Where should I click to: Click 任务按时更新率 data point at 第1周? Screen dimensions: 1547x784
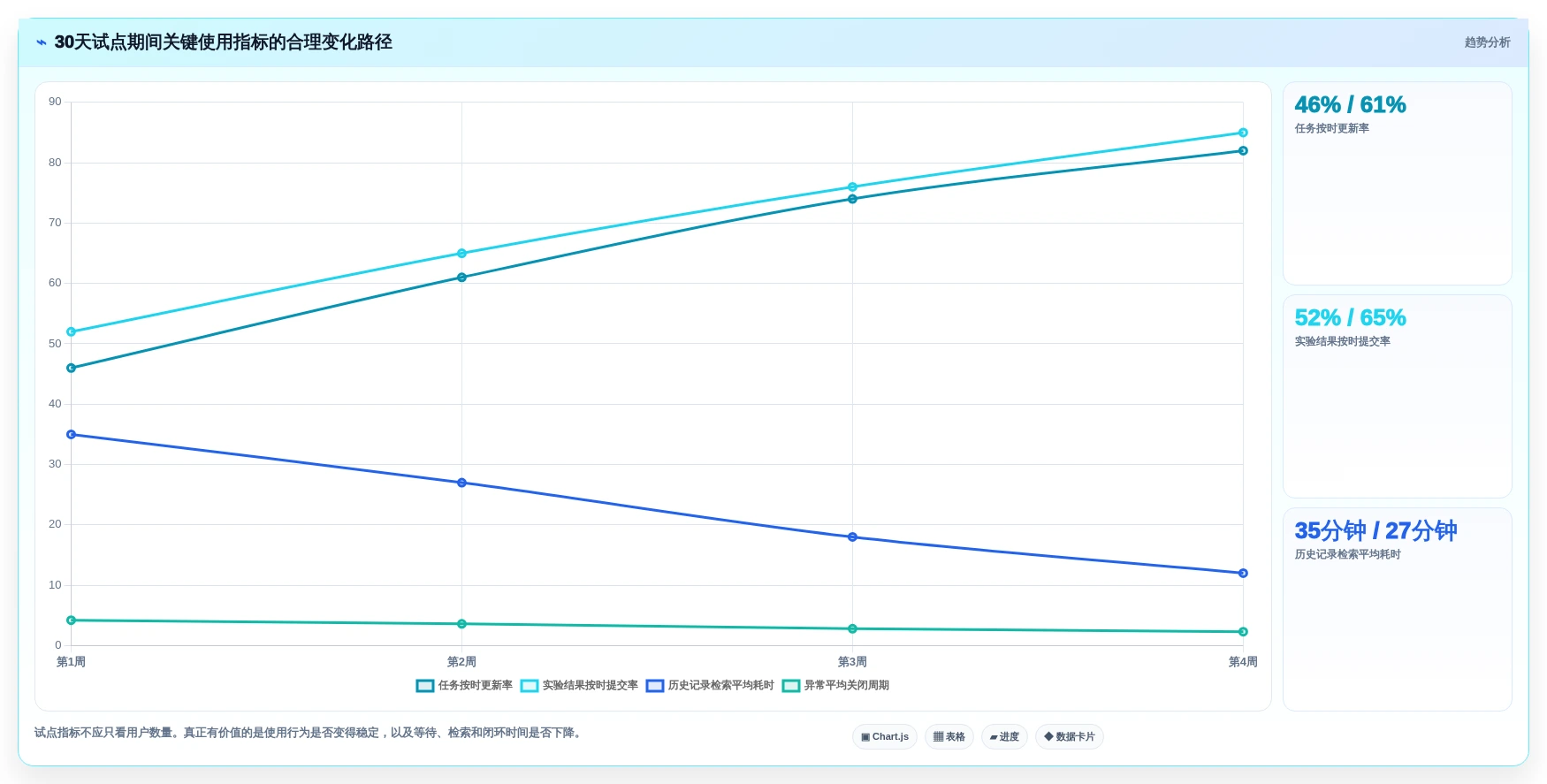tap(72, 369)
